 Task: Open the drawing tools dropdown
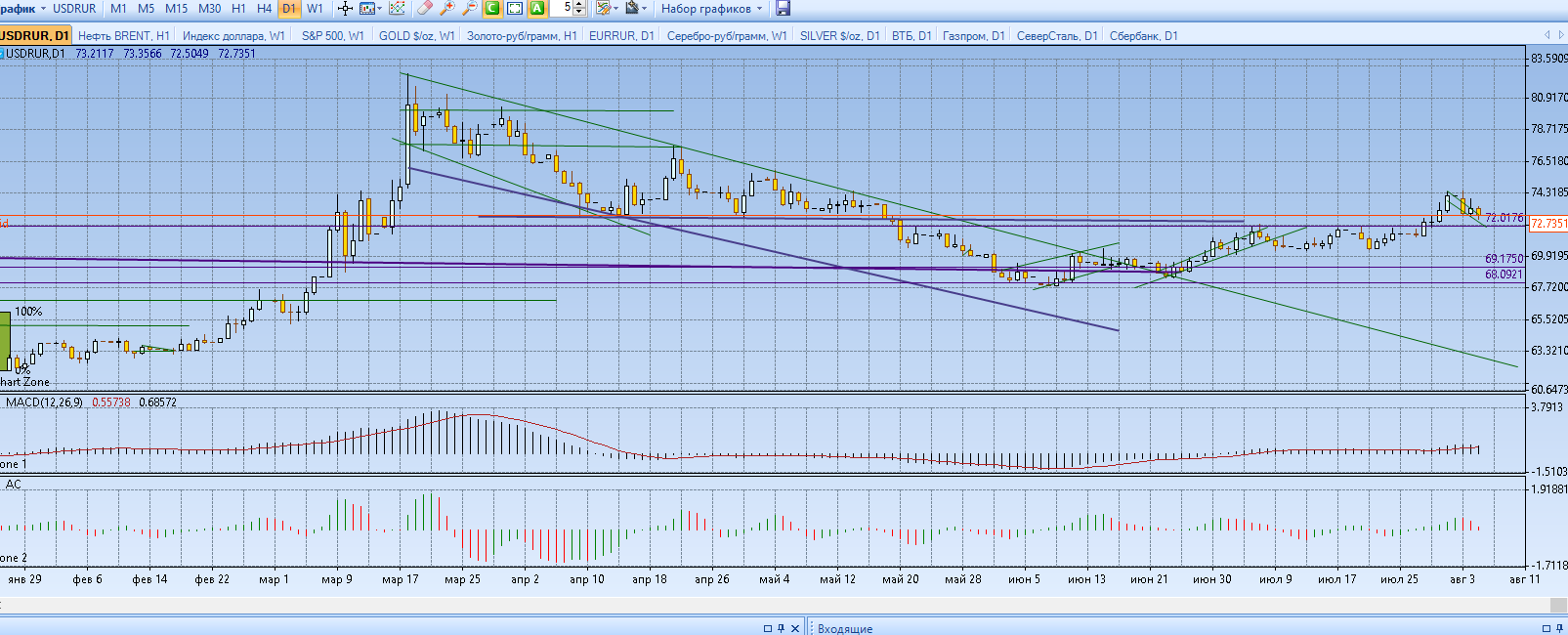click(x=614, y=9)
